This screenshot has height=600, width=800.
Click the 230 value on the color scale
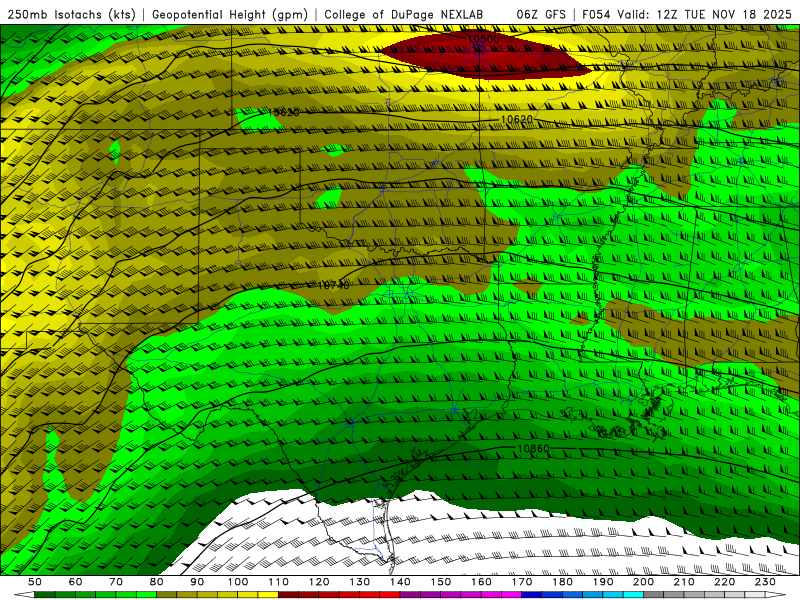pyautogui.click(x=765, y=582)
